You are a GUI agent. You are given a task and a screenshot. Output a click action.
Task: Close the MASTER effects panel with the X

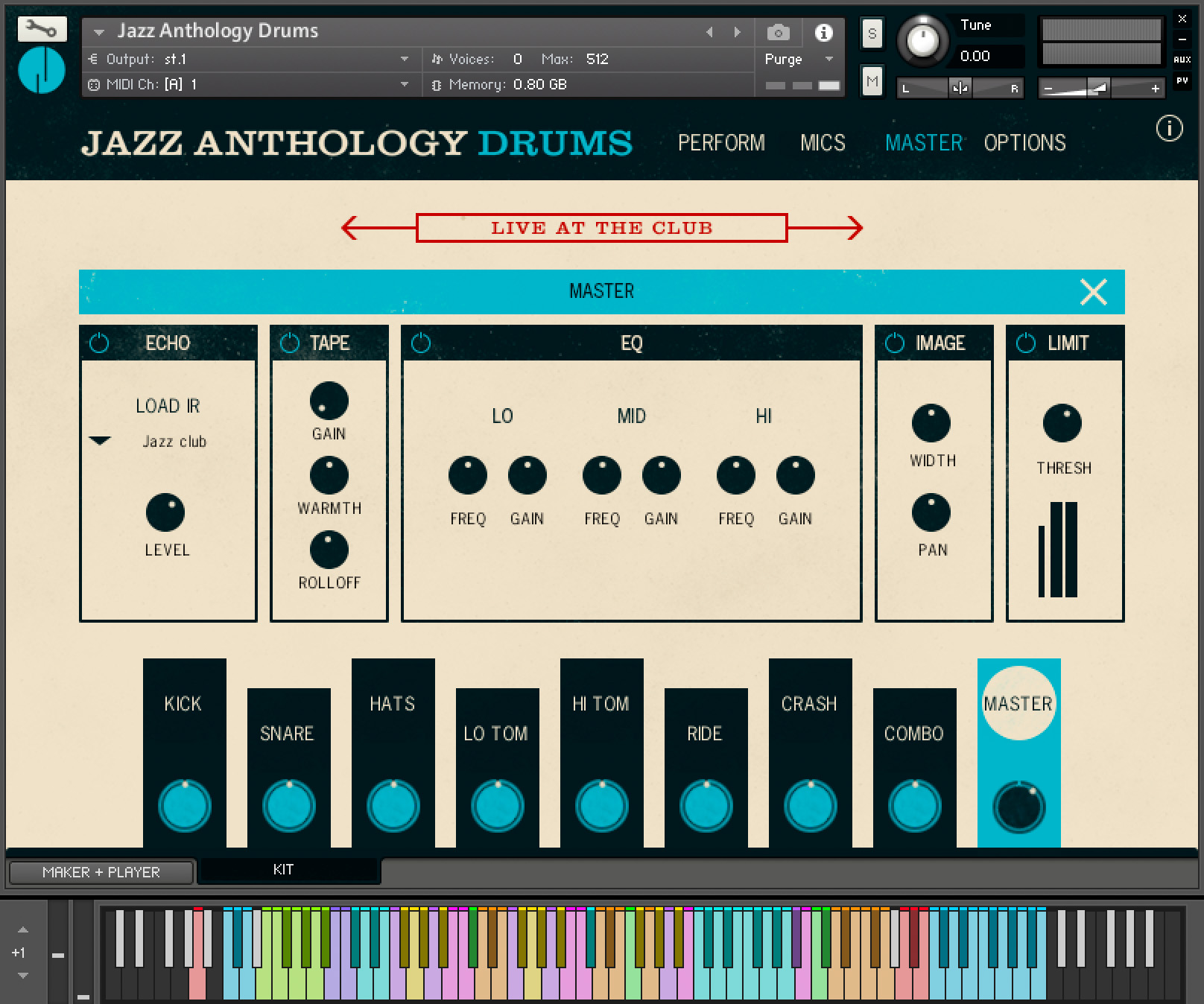click(1092, 292)
